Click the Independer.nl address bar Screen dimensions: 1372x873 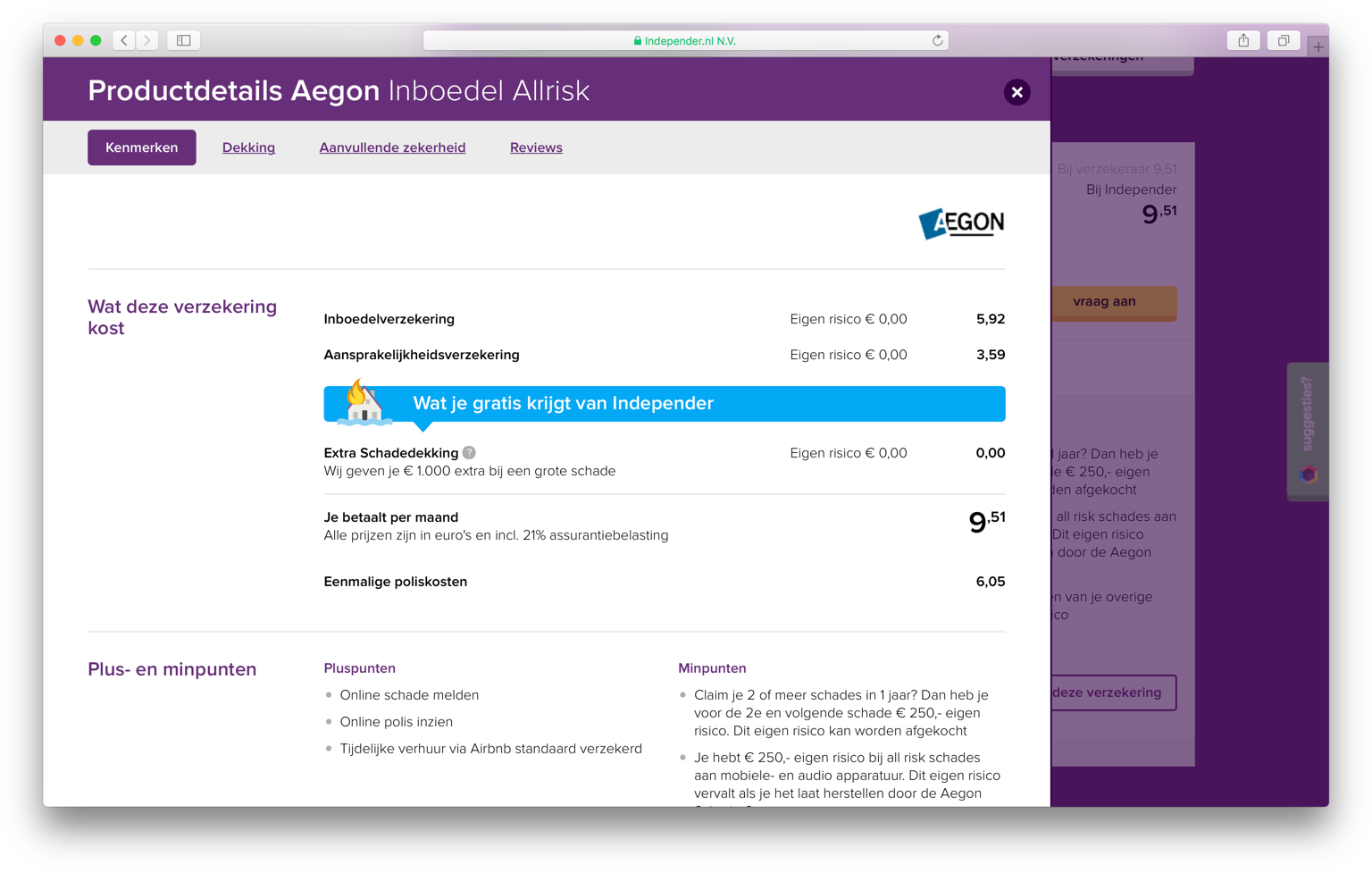pyautogui.click(x=685, y=40)
